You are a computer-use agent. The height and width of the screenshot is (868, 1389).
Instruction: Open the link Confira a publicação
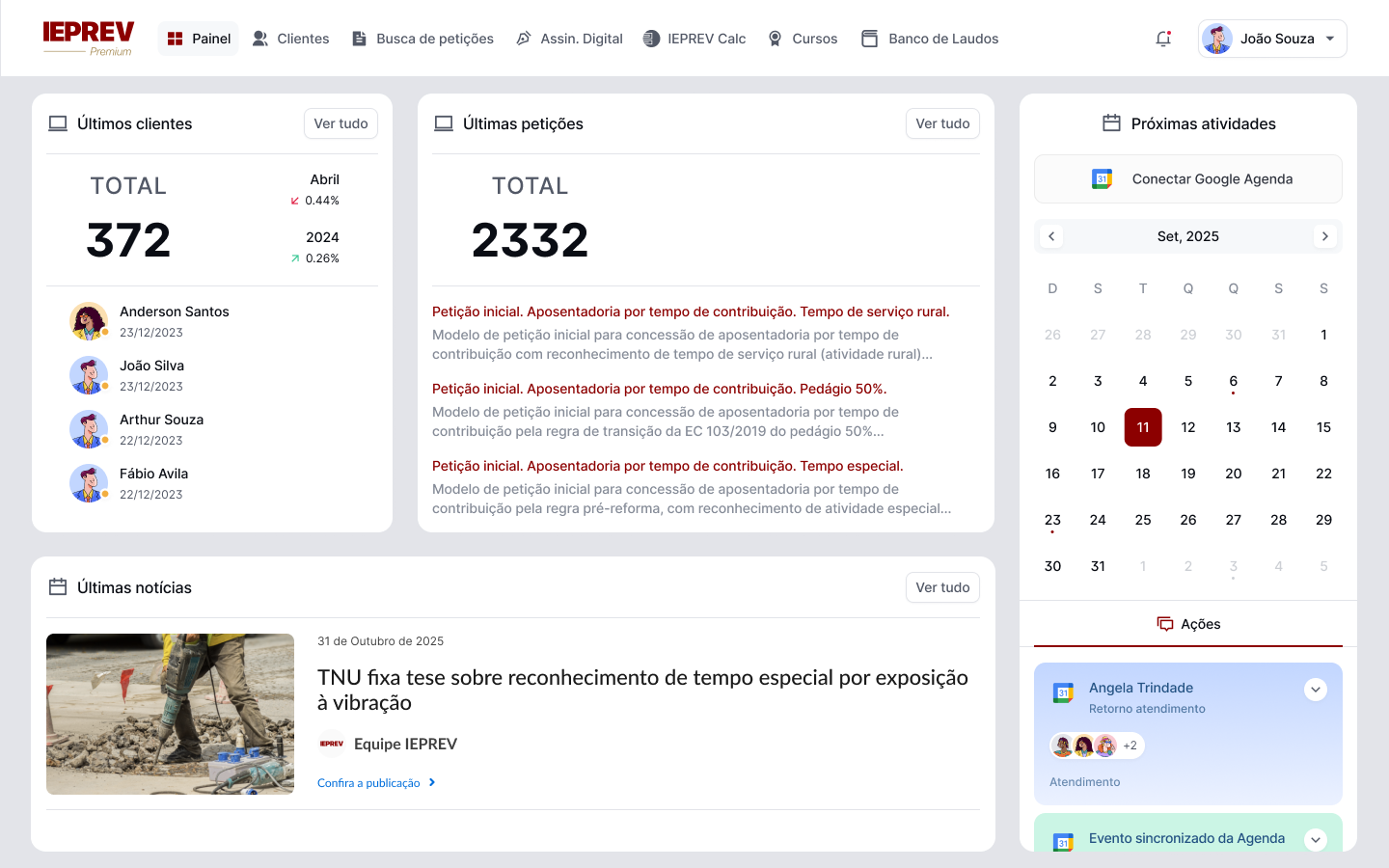tap(369, 782)
